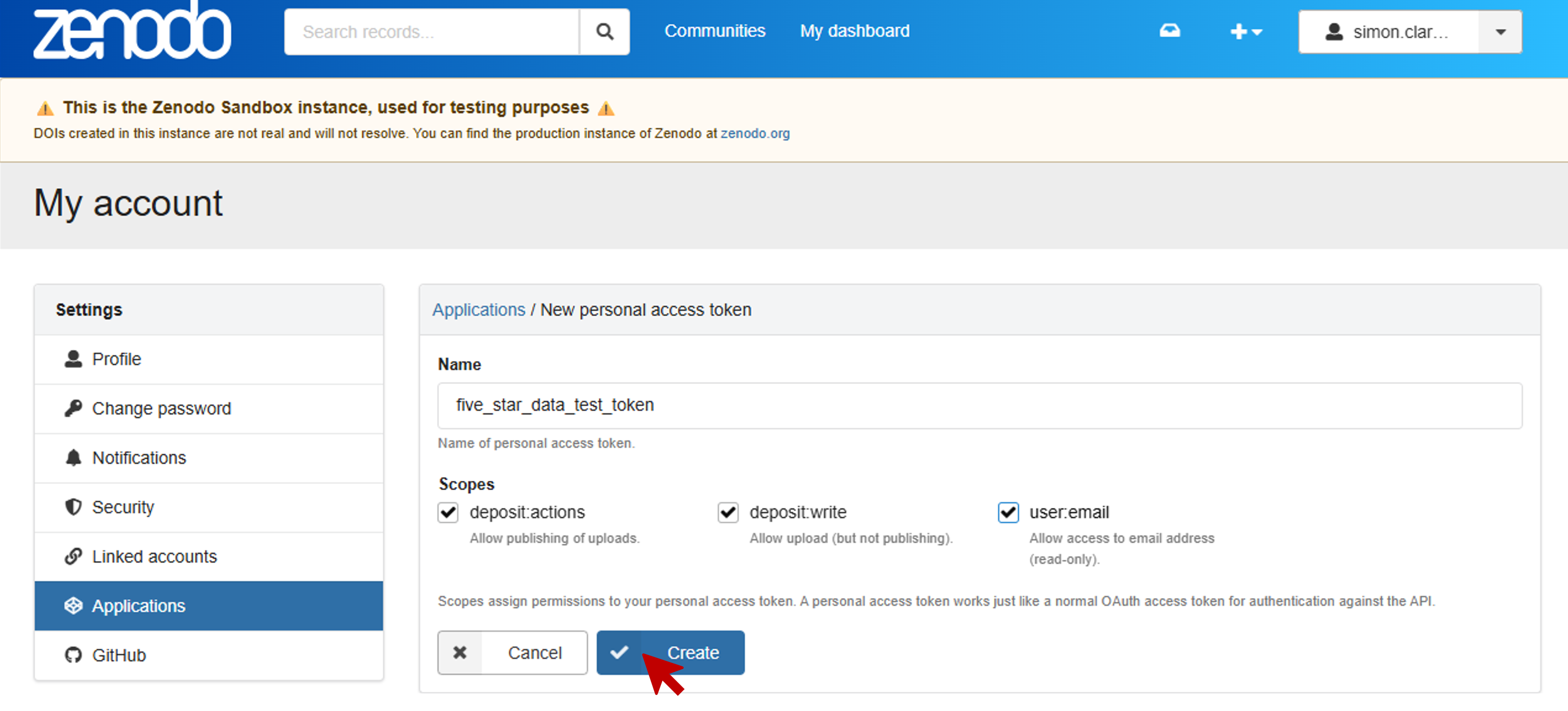The height and width of the screenshot is (711, 1568).
Task: Select Applications in settings menu
Action: click(209, 606)
